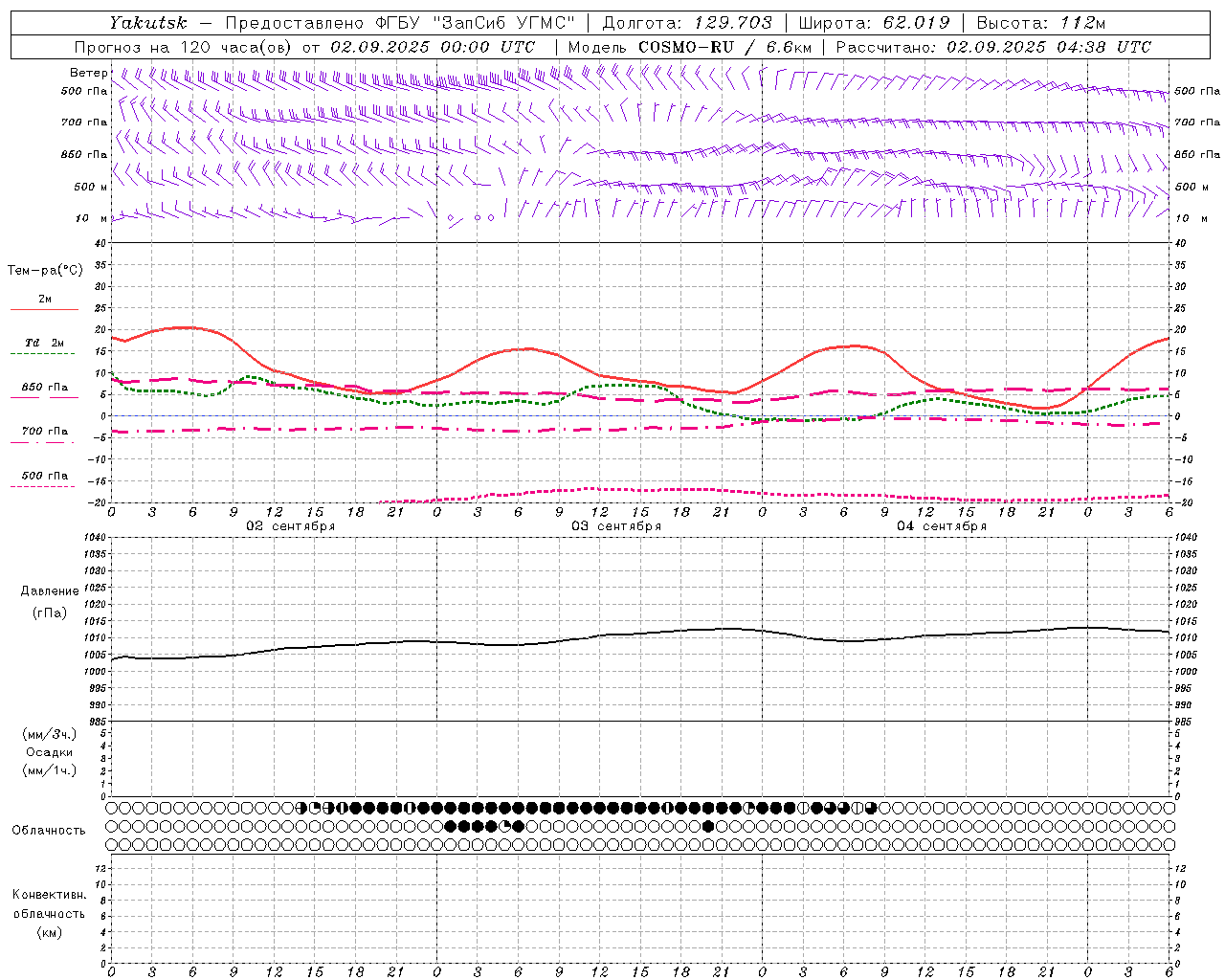Click the Облачность cloudiness label

(49, 831)
